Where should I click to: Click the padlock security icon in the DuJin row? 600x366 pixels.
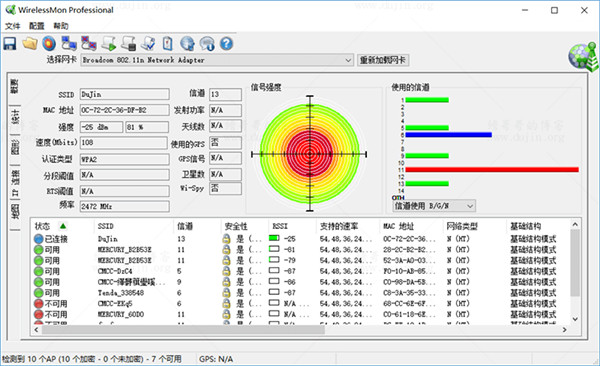click(227, 239)
